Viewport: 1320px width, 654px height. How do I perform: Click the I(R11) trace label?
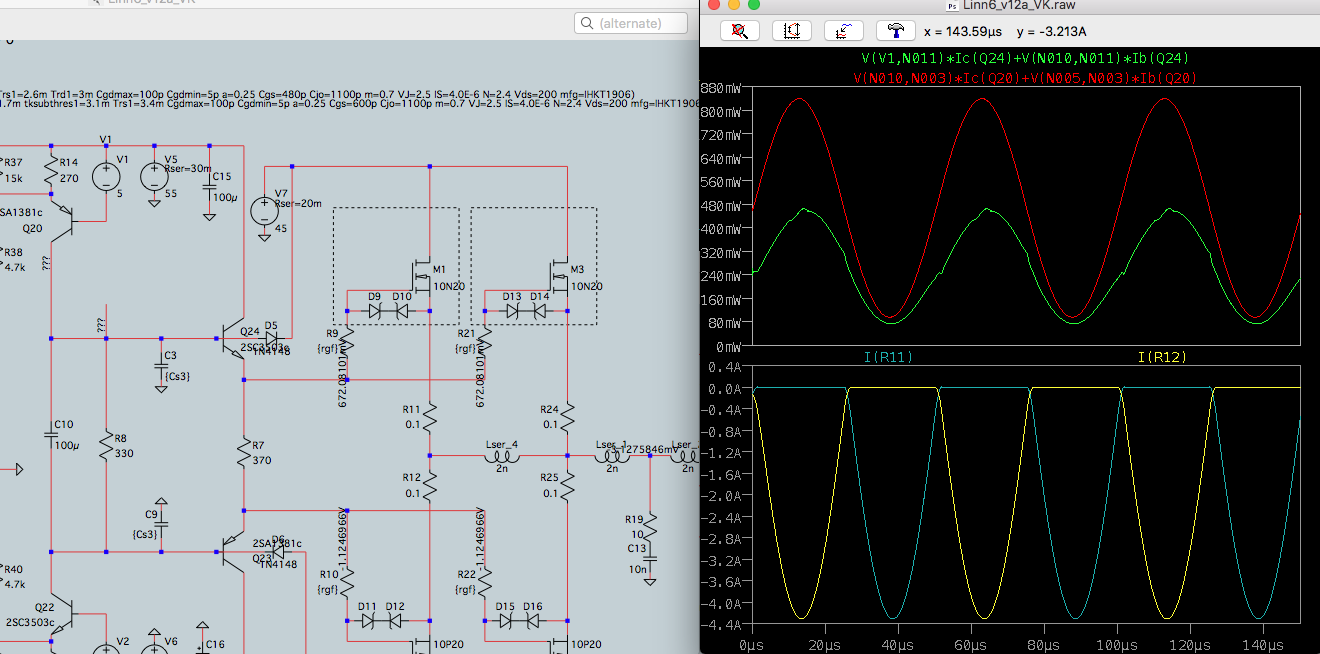(888, 357)
